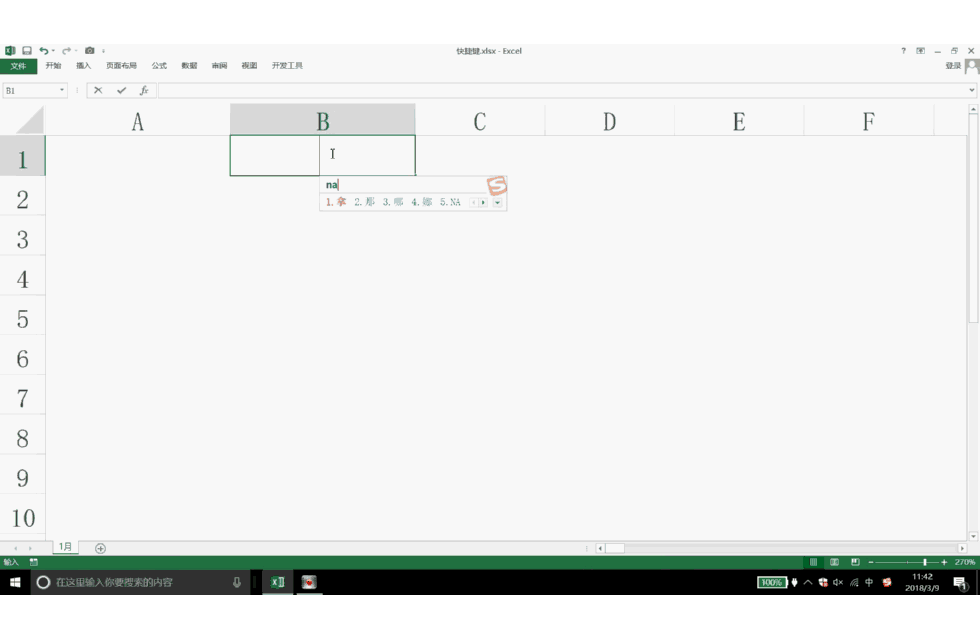Screen dimensions: 980x640
Task: Select row 10 header
Action: pos(22,518)
